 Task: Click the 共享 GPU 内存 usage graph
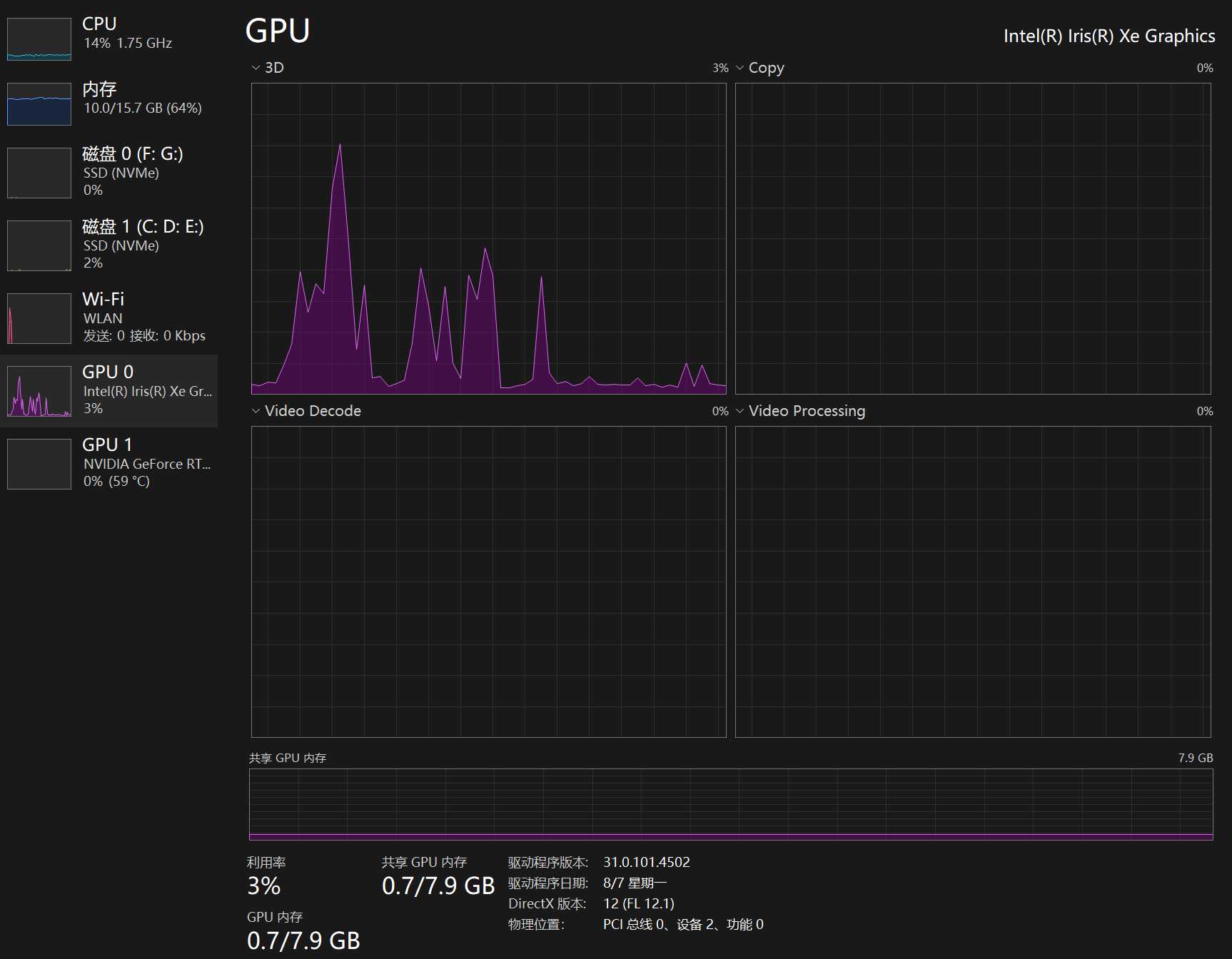[x=731, y=804]
